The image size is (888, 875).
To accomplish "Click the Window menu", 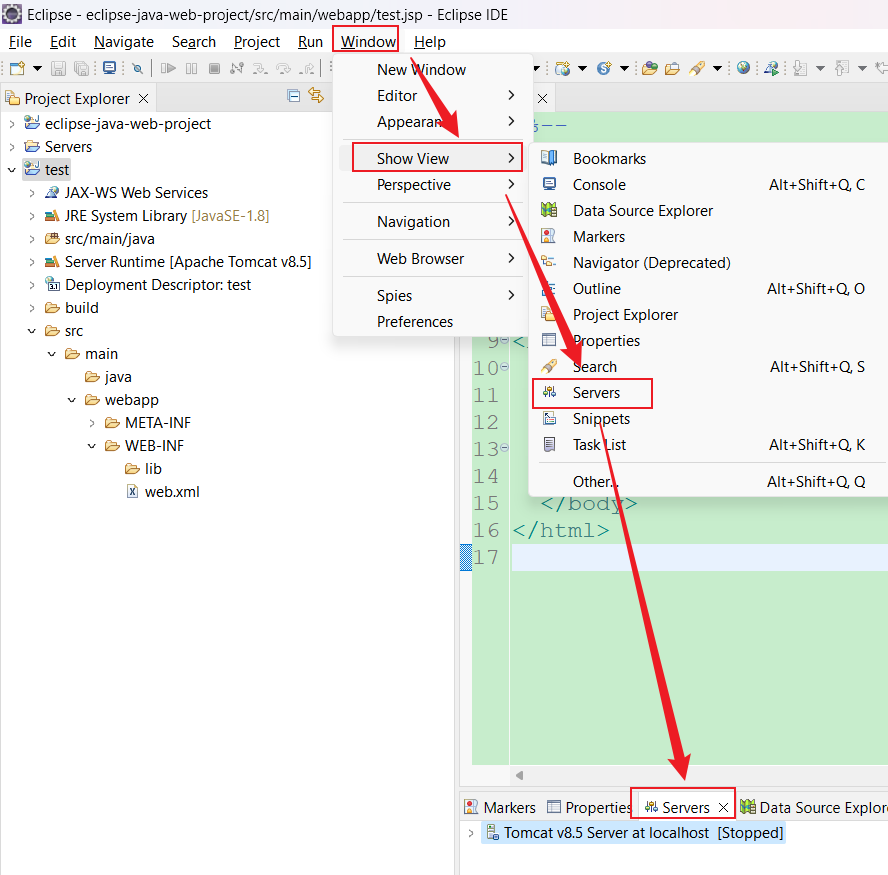I will pos(368,42).
